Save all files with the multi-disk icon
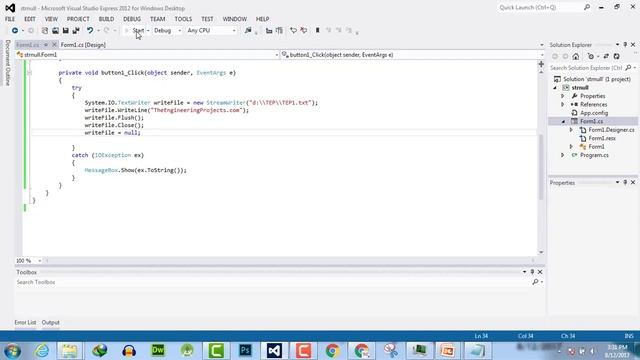640x360 pixels. point(76,31)
